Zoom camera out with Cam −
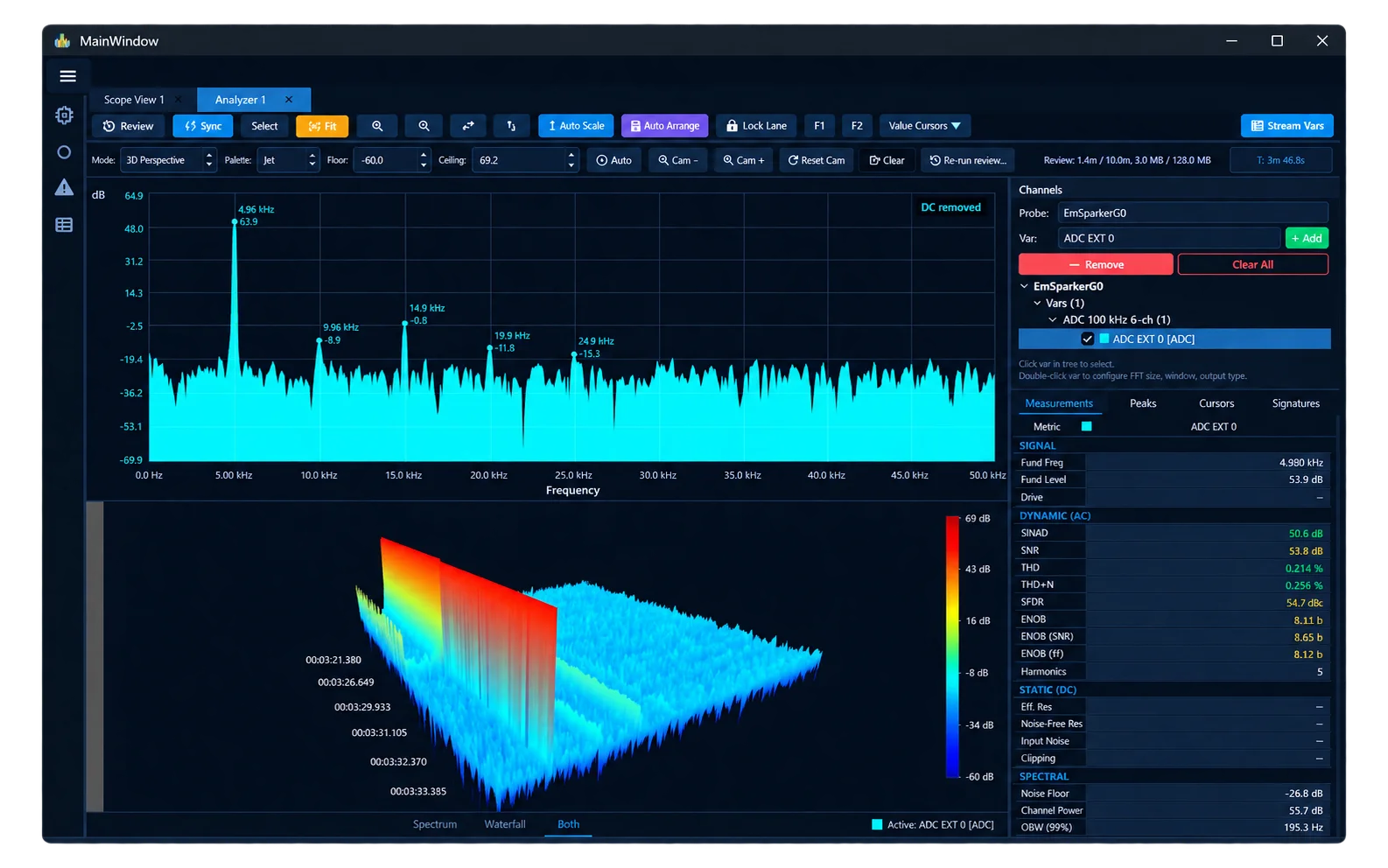 tap(678, 160)
